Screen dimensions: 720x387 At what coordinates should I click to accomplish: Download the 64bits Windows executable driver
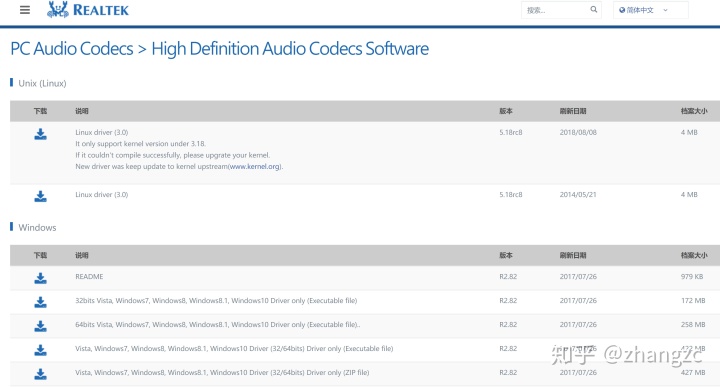pyautogui.click(x=40, y=326)
